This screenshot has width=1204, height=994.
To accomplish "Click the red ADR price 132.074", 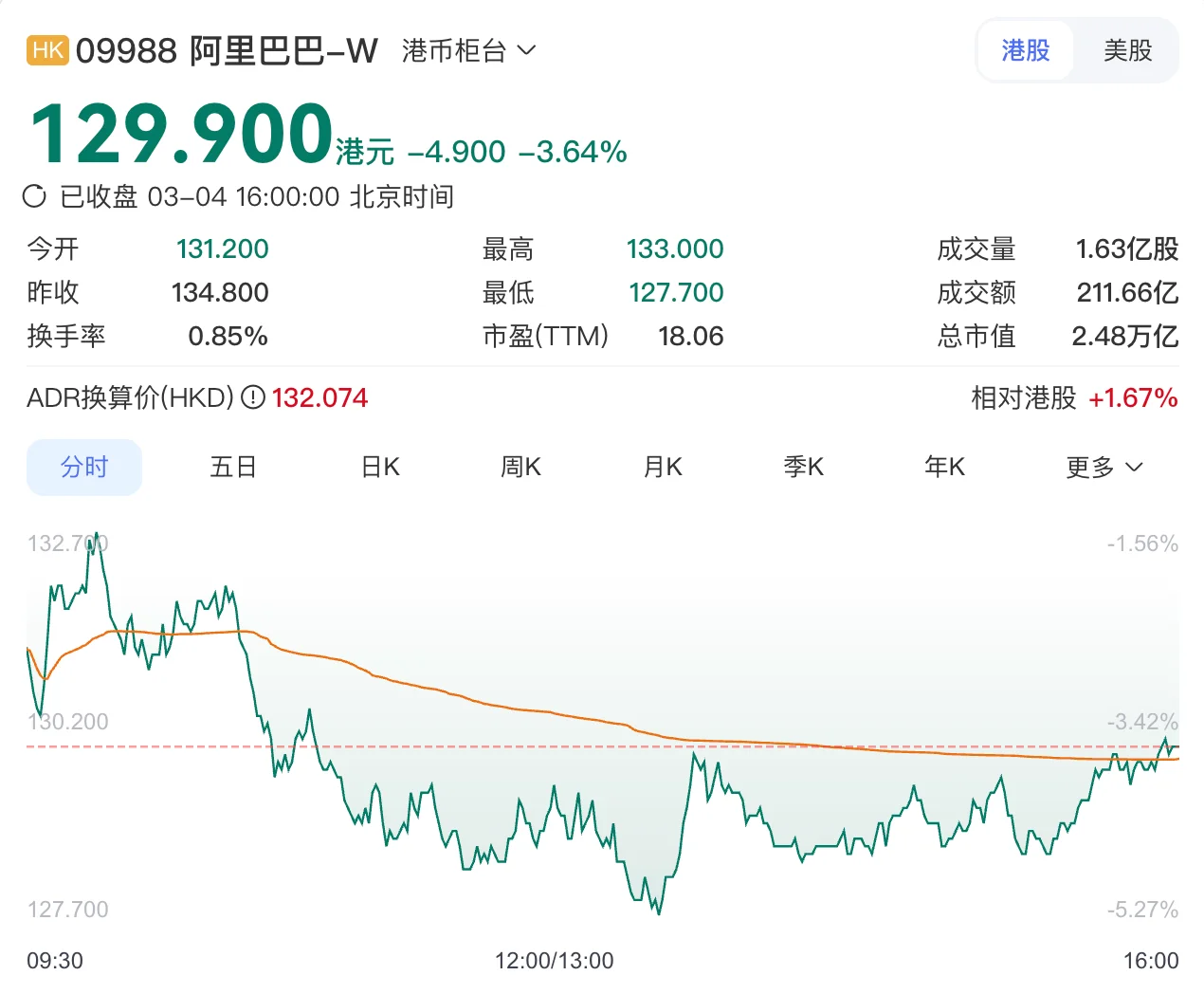I will pyautogui.click(x=319, y=397).
